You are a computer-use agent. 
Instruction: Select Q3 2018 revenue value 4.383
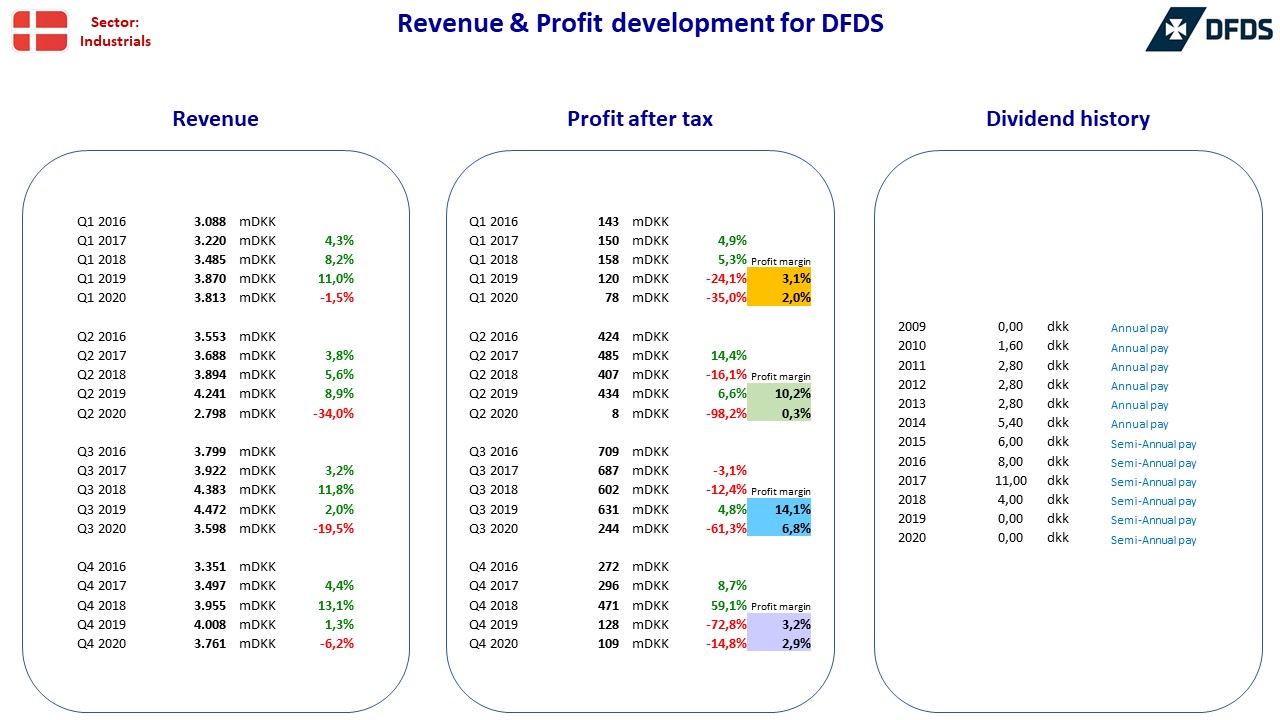click(x=210, y=490)
